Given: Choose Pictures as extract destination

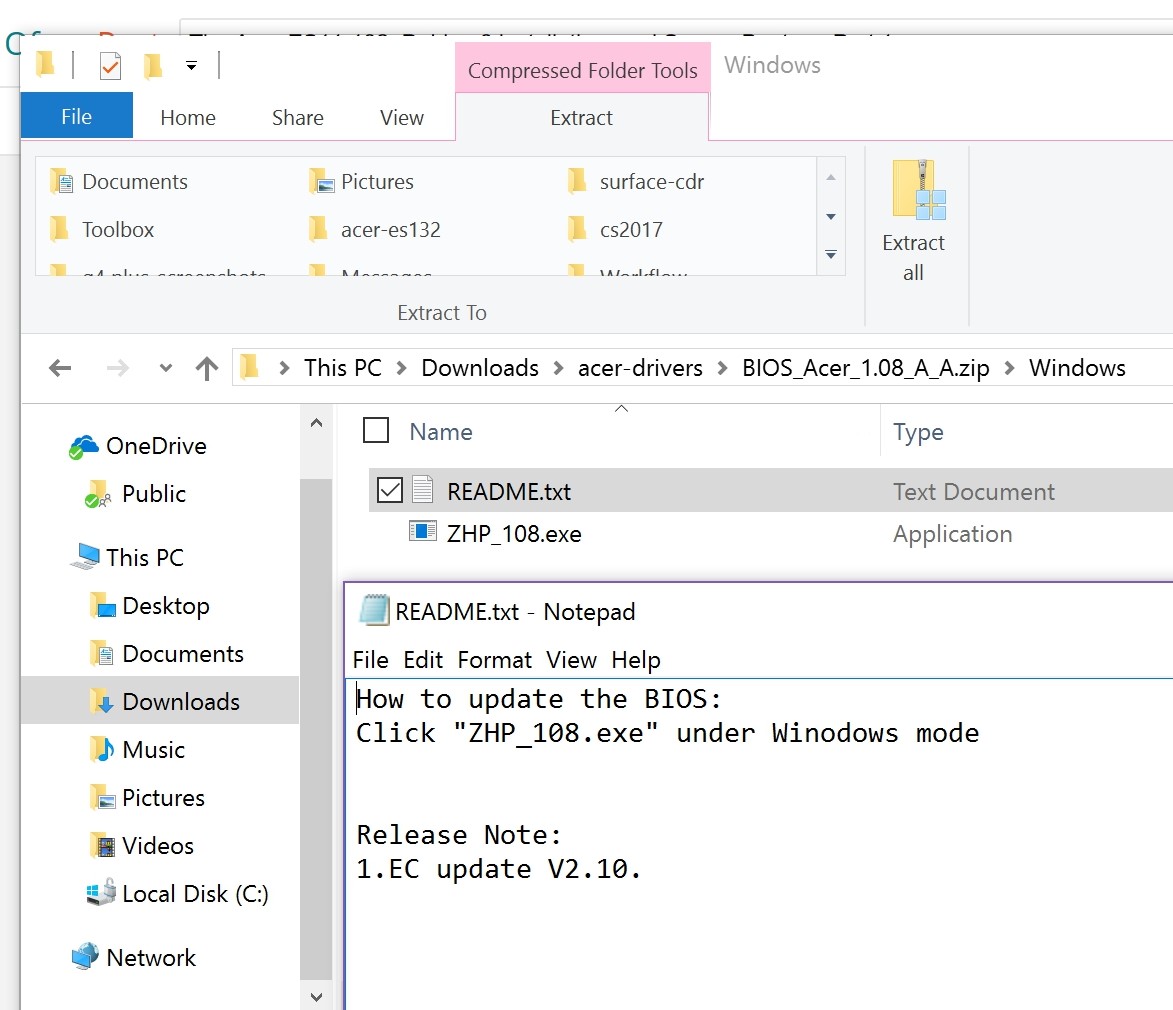Looking at the screenshot, I should tap(362, 182).
